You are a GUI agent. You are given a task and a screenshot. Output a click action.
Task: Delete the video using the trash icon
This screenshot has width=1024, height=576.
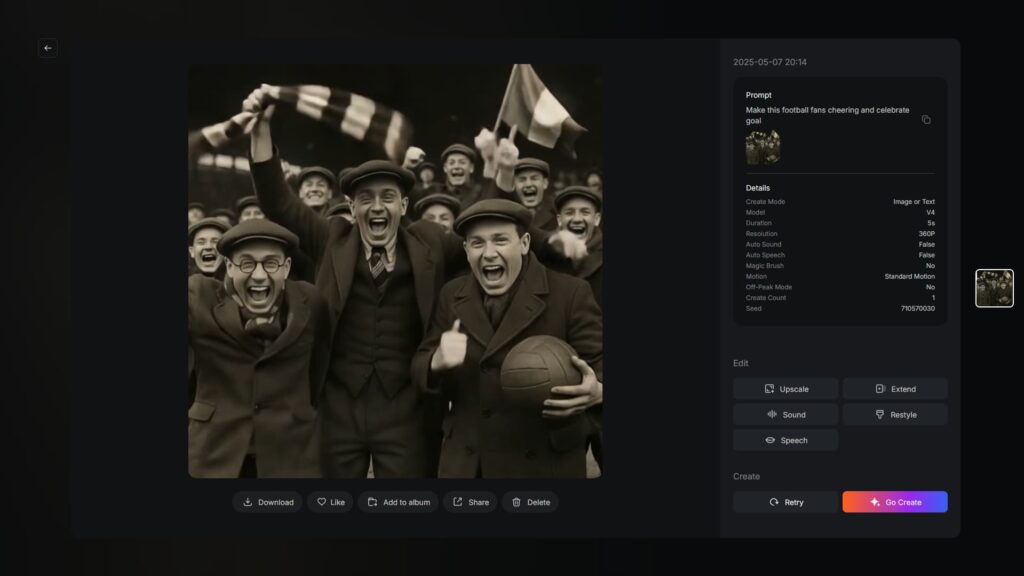coord(514,502)
